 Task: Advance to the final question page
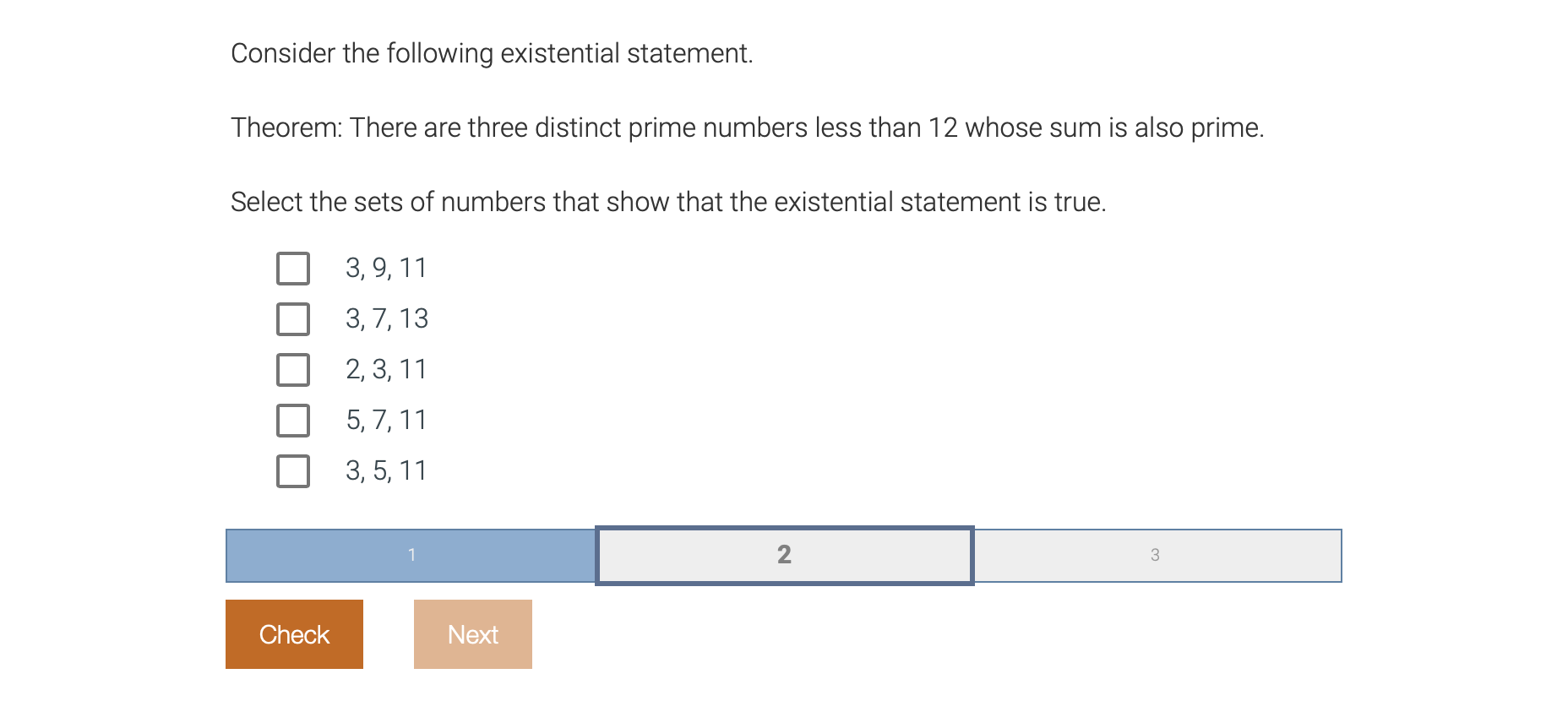(1156, 555)
